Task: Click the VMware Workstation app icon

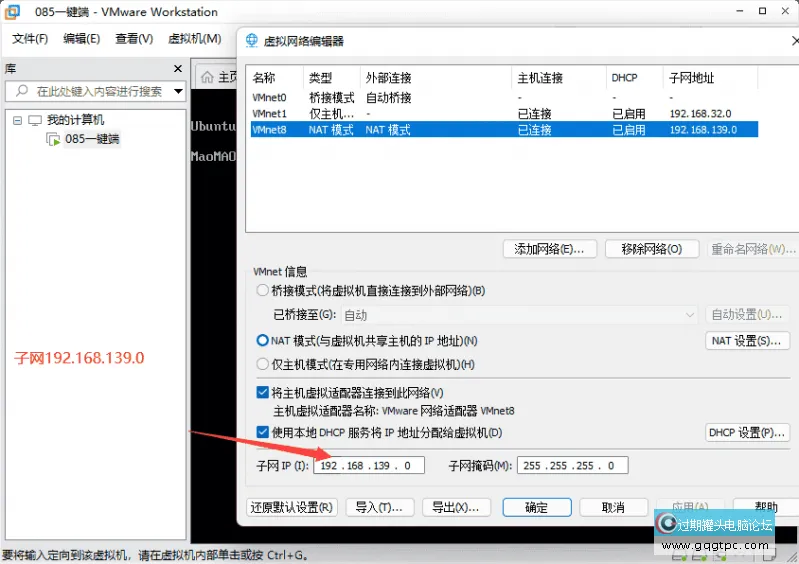Action: [12, 12]
